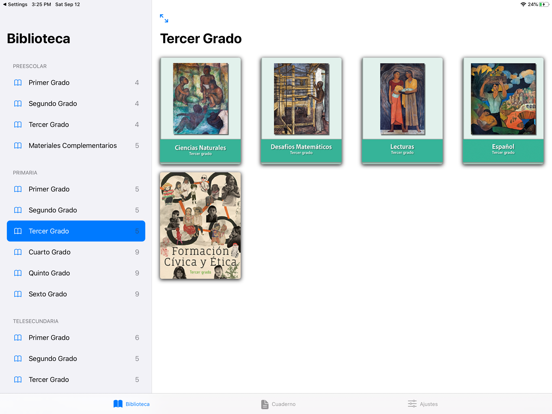Select Materiales Complementarios in sidebar
This screenshot has height=414, width=552.
click(76, 145)
